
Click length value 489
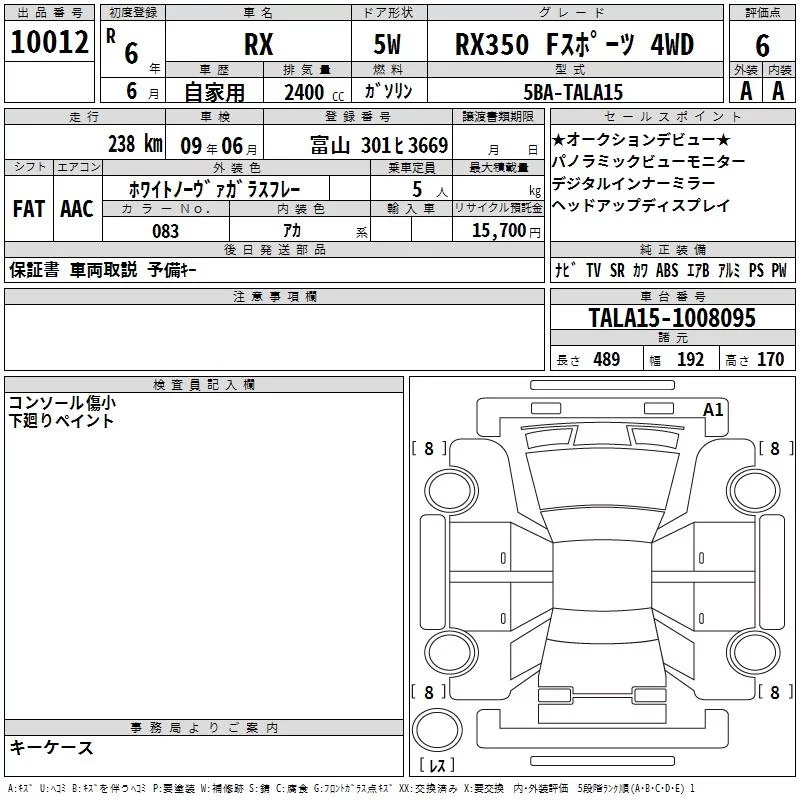click(x=607, y=360)
